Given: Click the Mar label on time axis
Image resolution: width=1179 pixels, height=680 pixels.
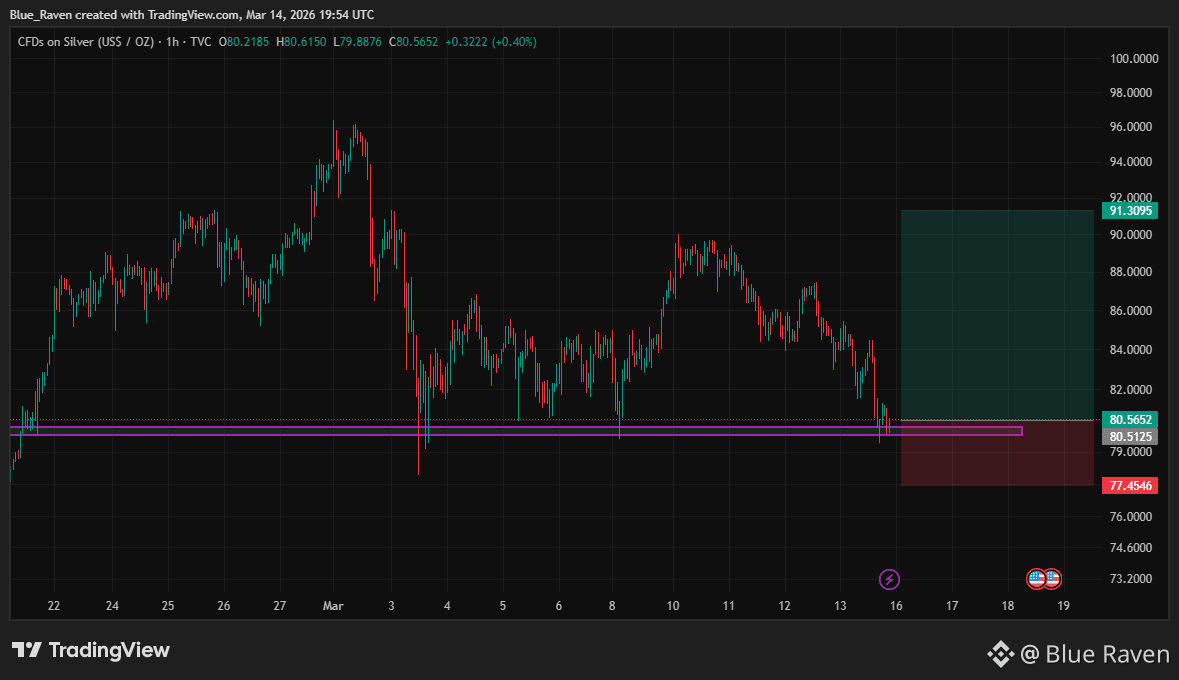Looking at the screenshot, I should [333, 606].
